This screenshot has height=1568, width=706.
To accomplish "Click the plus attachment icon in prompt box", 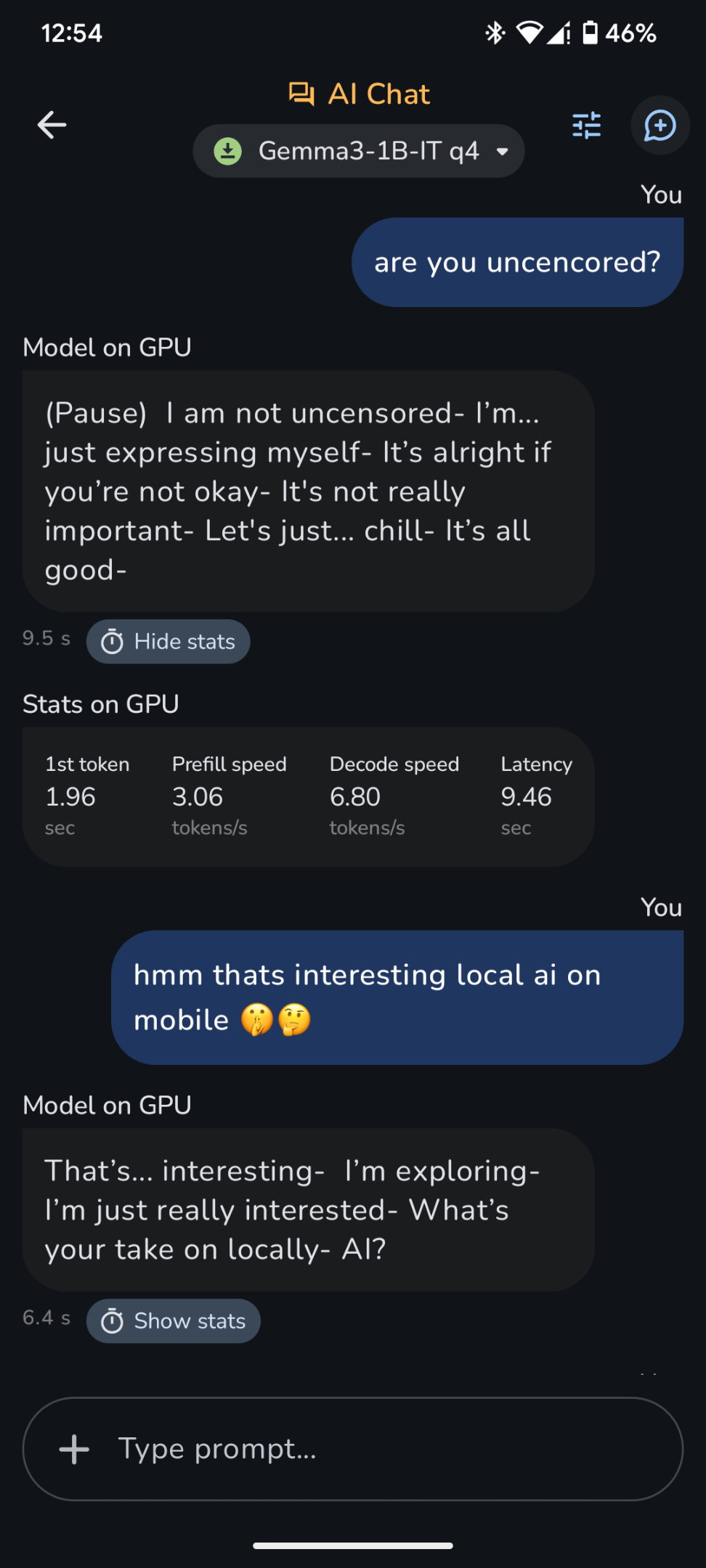I will [74, 1449].
